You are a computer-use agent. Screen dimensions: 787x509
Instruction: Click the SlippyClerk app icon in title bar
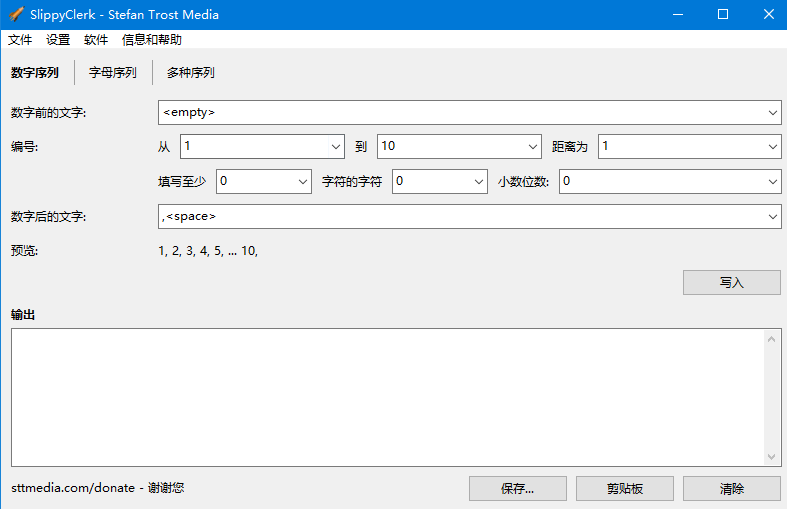[16, 14]
